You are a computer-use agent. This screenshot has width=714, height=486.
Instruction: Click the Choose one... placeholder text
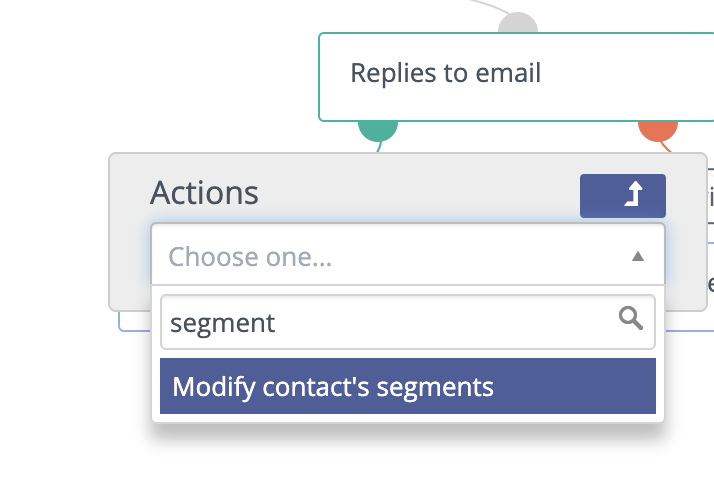(250, 256)
